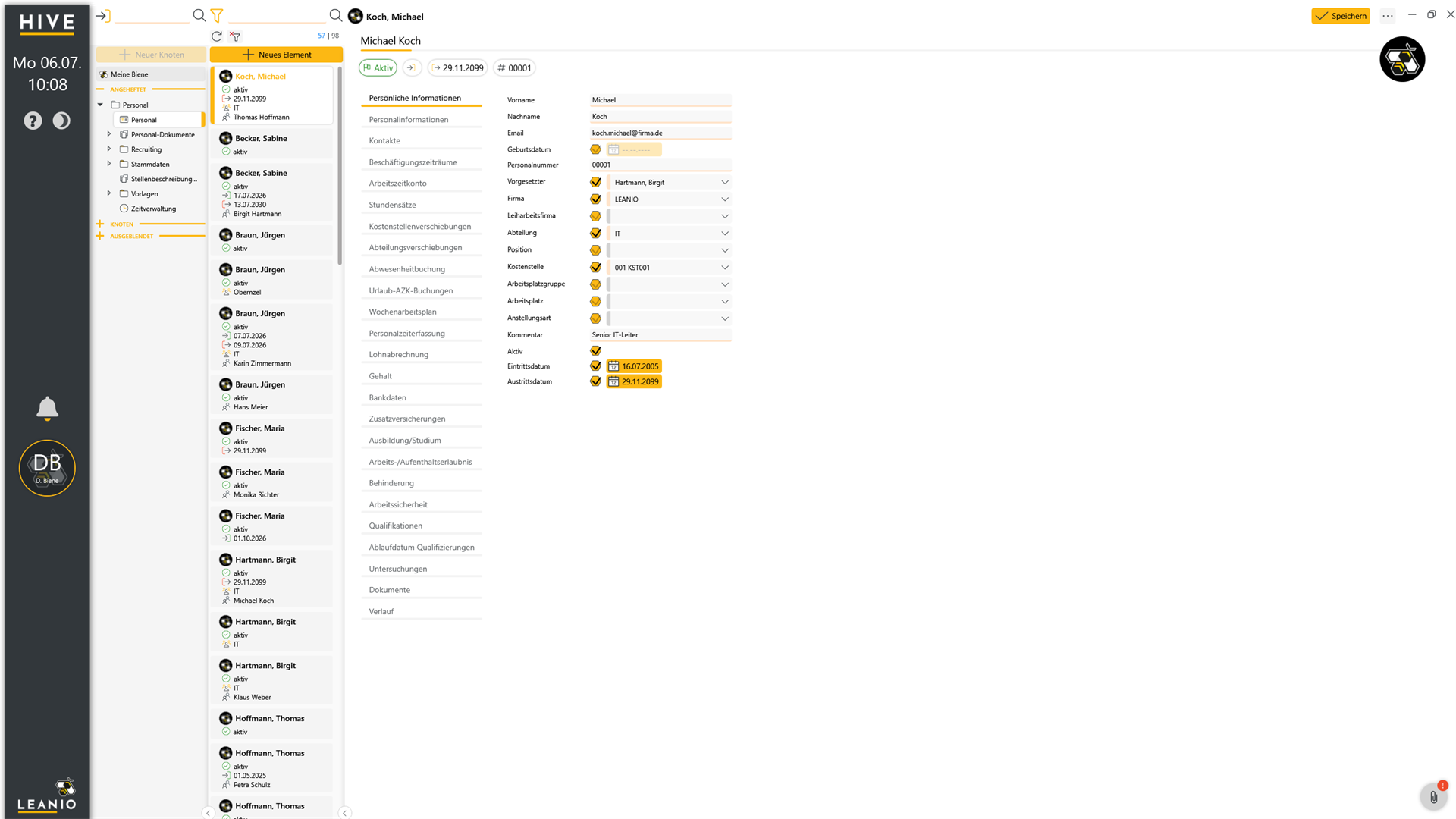Image resolution: width=1456 pixels, height=819 pixels.
Task: Open the help question mark icon
Action: click(33, 121)
